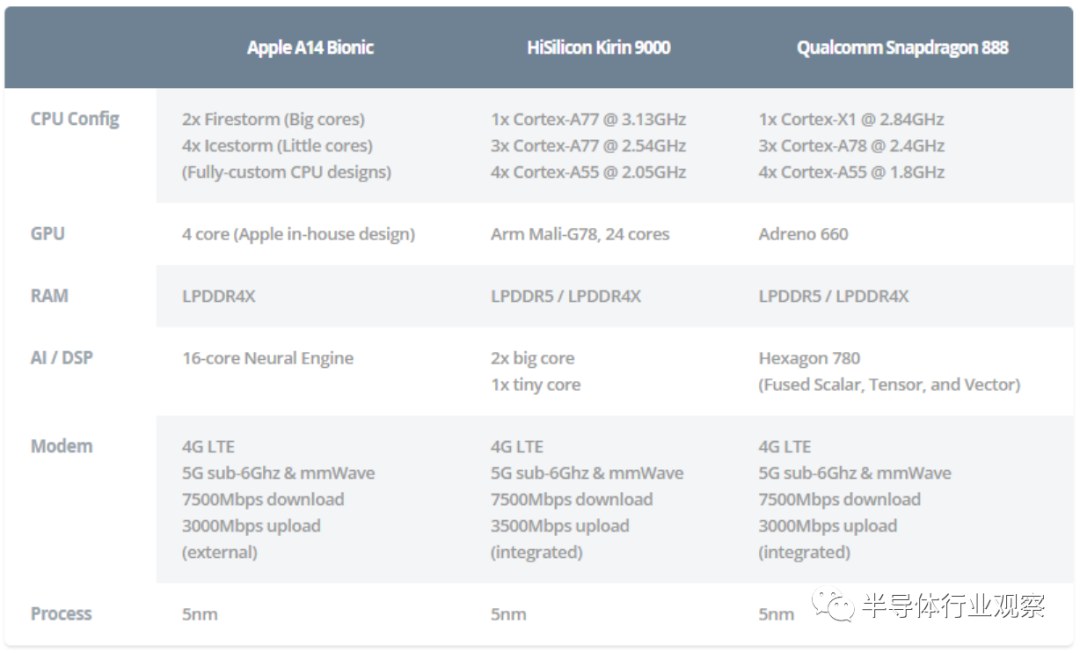1080x653 pixels.
Task: Click the "3500Mbps upload" line
Action: click(x=560, y=526)
